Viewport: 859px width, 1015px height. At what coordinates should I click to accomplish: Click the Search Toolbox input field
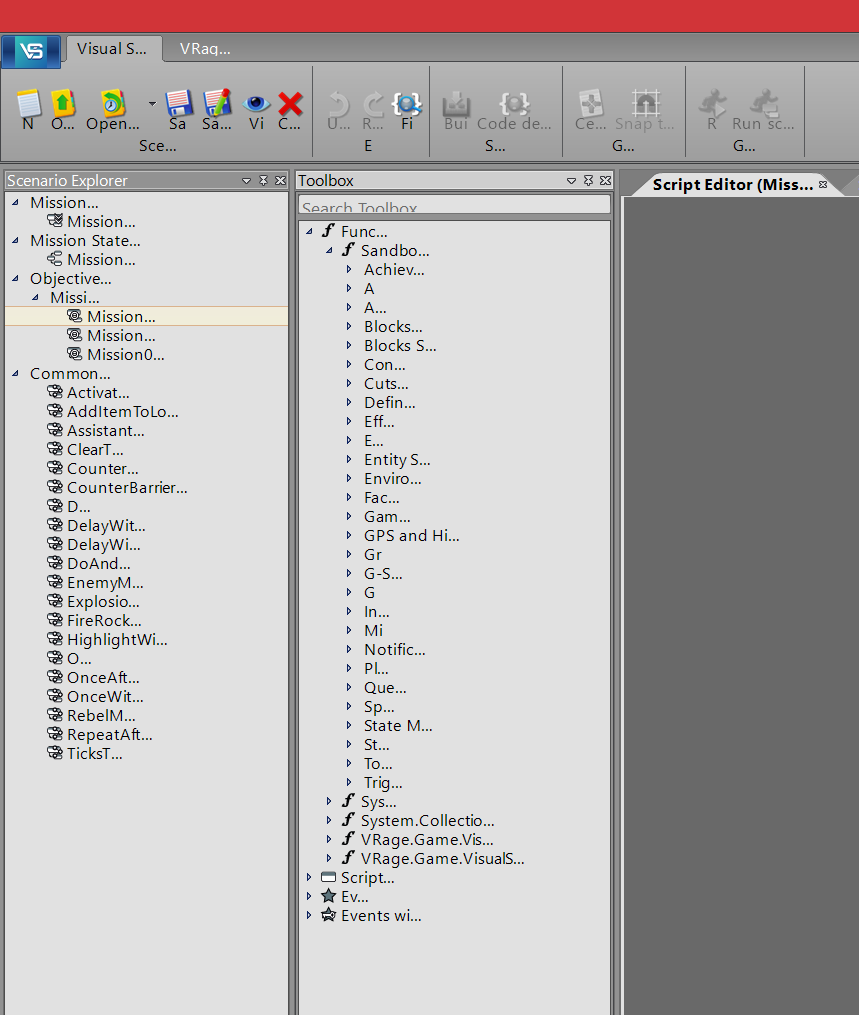(x=454, y=207)
